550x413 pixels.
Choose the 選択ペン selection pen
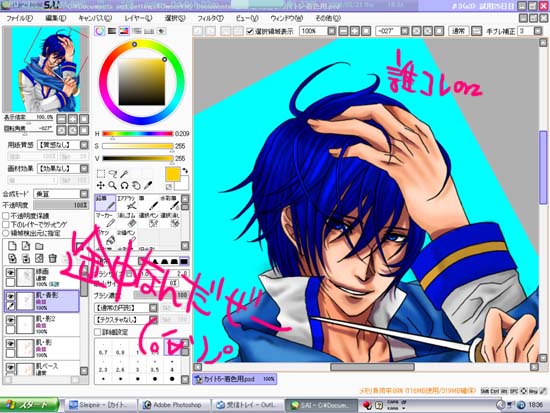tap(149, 220)
